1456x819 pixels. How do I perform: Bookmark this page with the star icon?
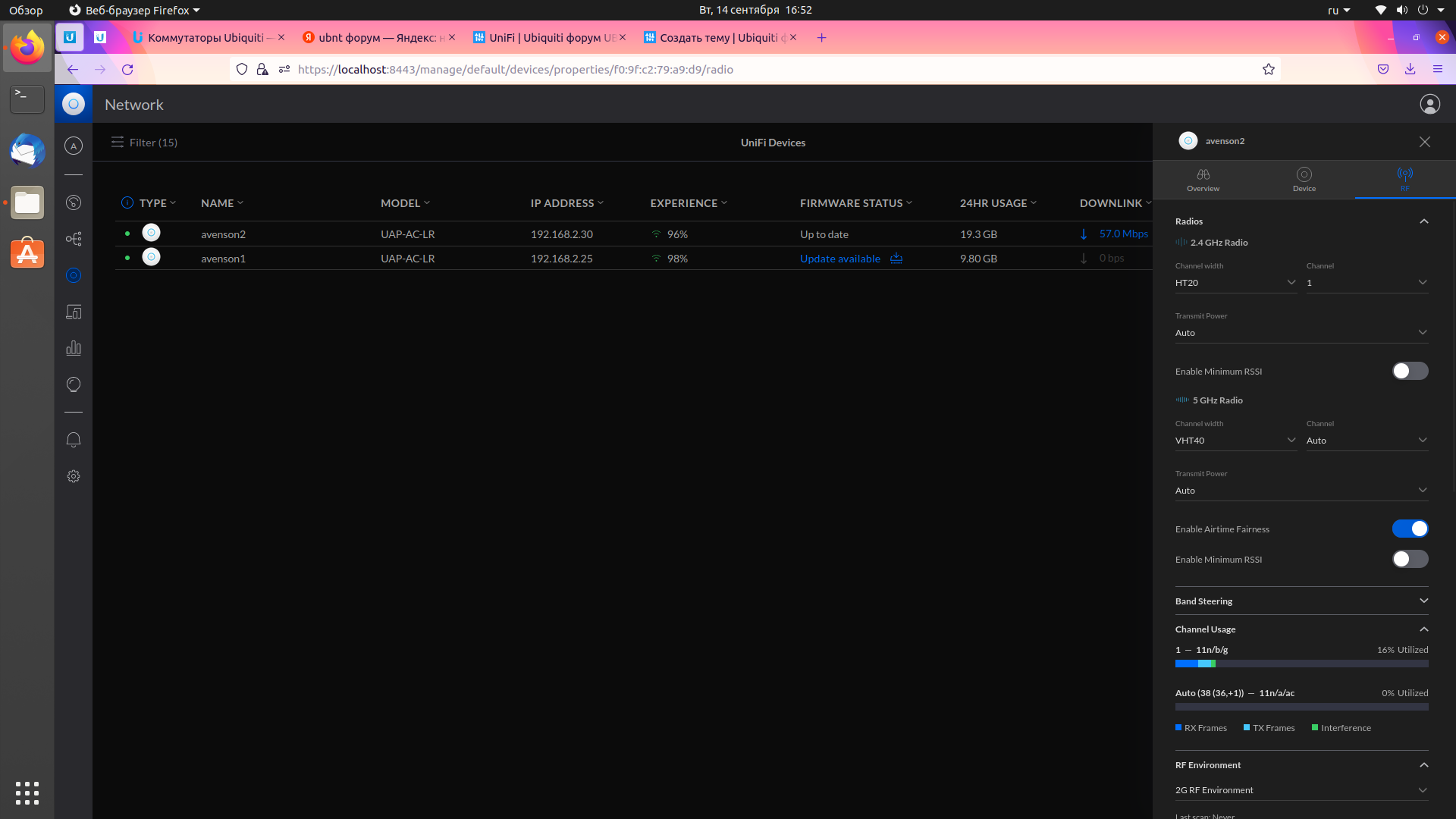click(x=1269, y=69)
